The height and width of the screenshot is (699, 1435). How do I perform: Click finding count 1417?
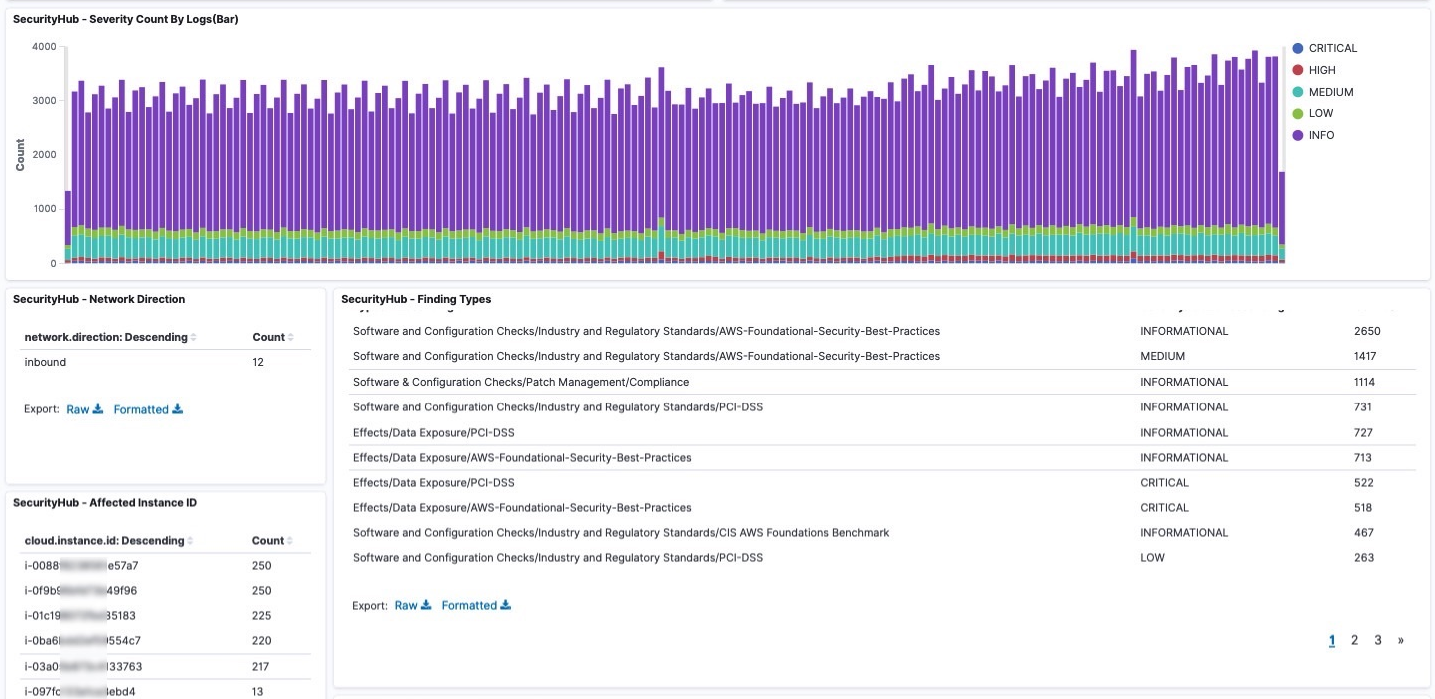[x=1366, y=356]
